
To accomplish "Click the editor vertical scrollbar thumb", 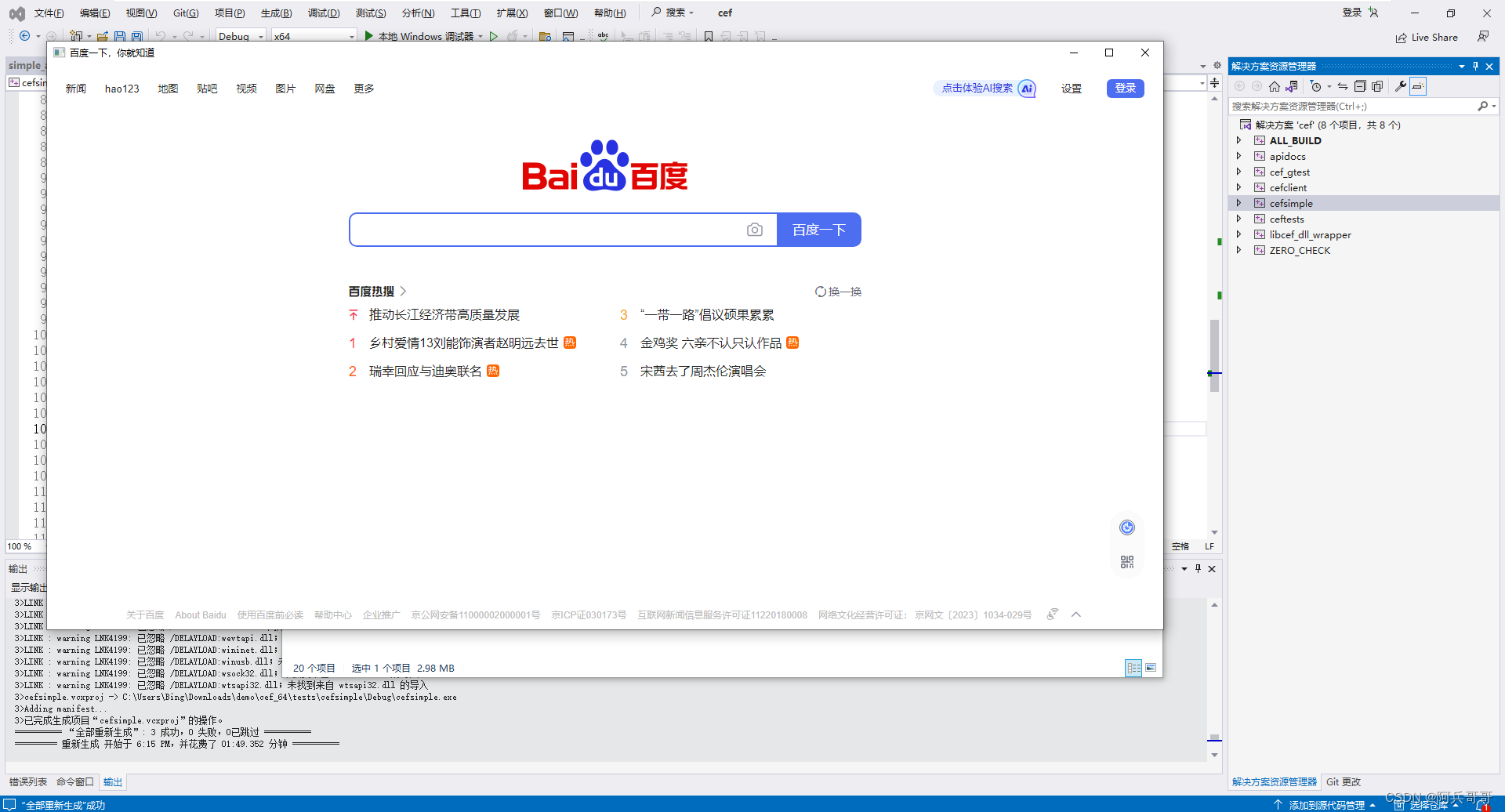I will pyautogui.click(x=1214, y=355).
